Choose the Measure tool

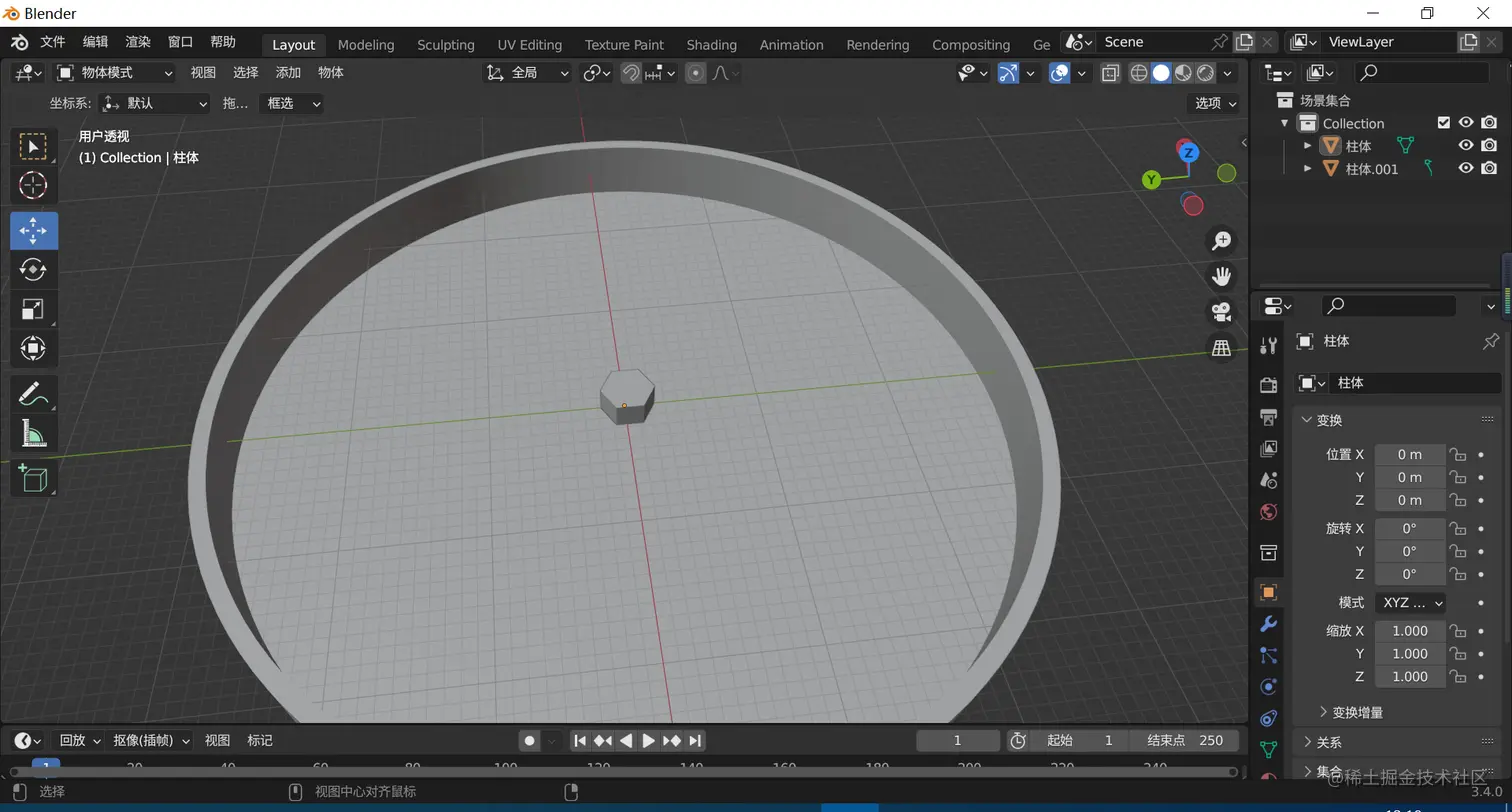click(33, 433)
